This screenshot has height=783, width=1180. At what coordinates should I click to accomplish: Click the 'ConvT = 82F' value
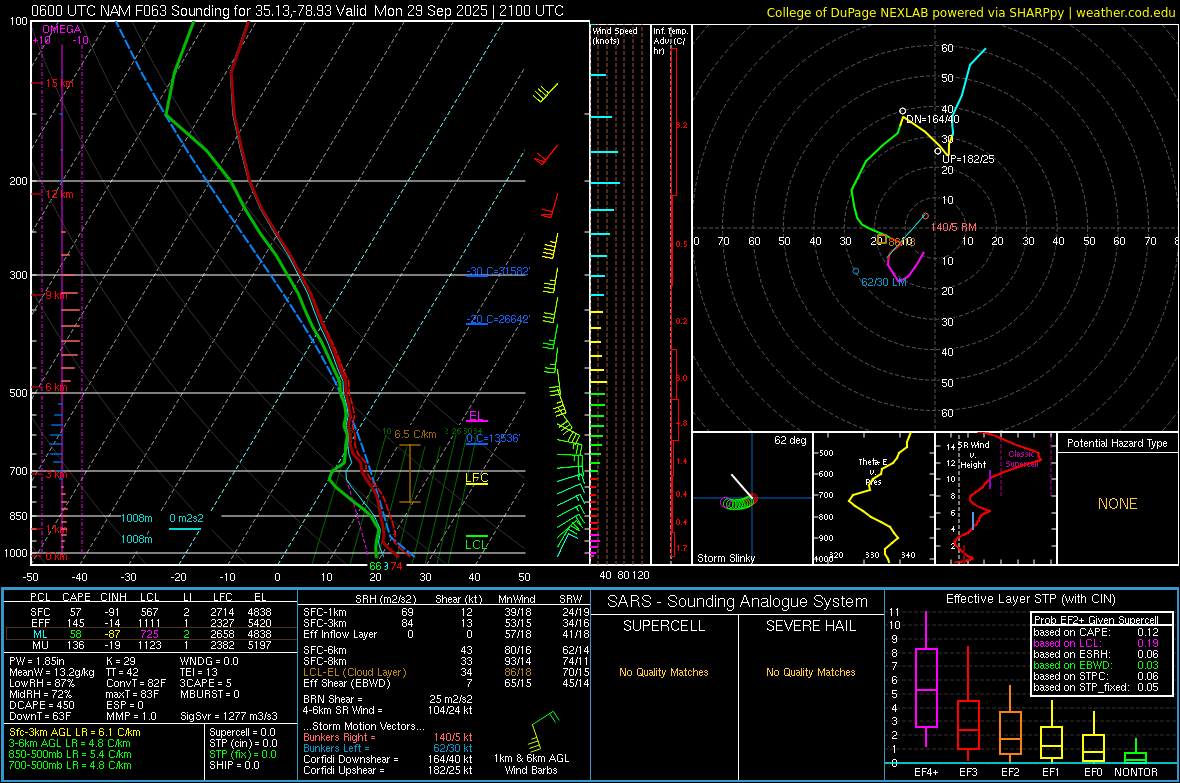coord(136,683)
